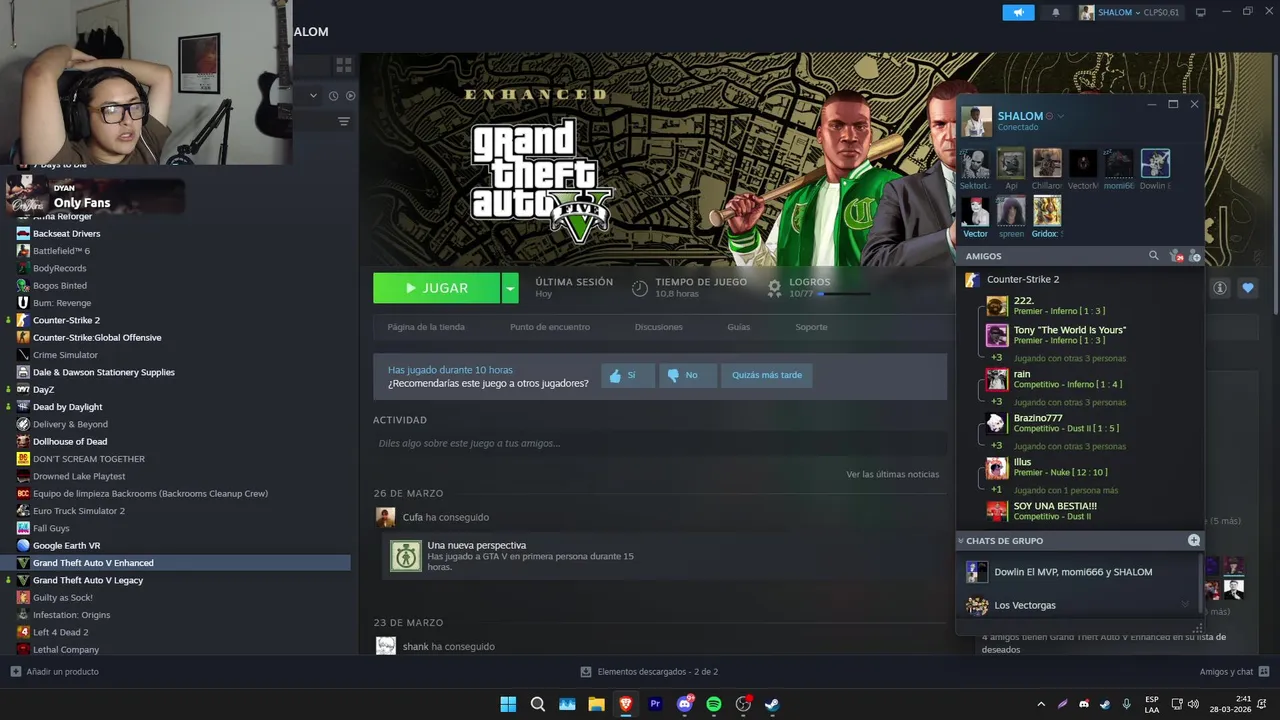Create a new group chat with the plus icon
The height and width of the screenshot is (720, 1280).
(x=1194, y=540)
